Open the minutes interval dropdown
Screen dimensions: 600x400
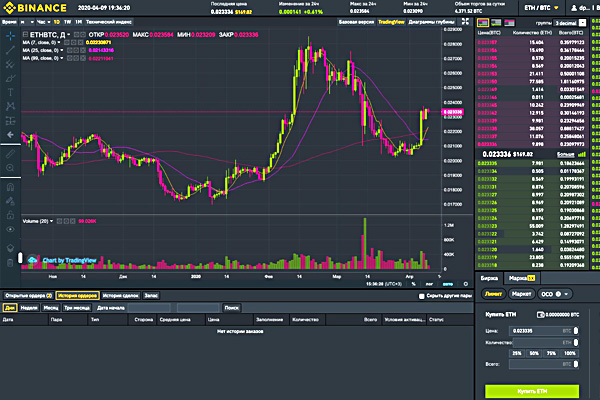28,22
